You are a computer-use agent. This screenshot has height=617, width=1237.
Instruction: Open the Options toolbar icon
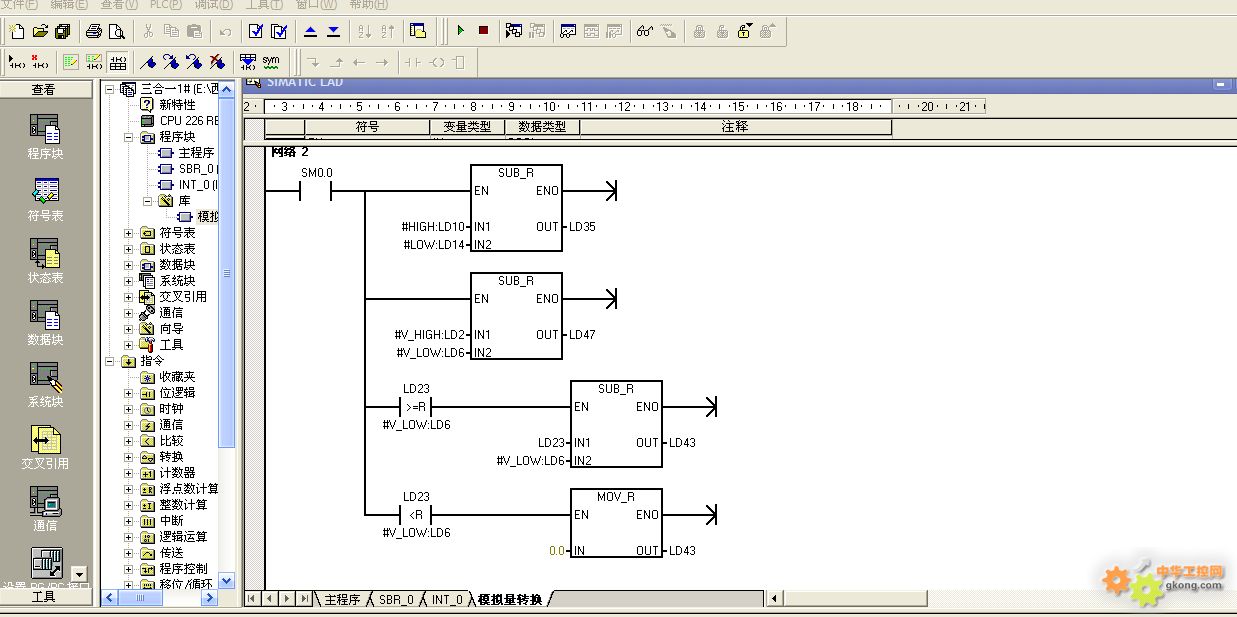[x=418, y=31]
